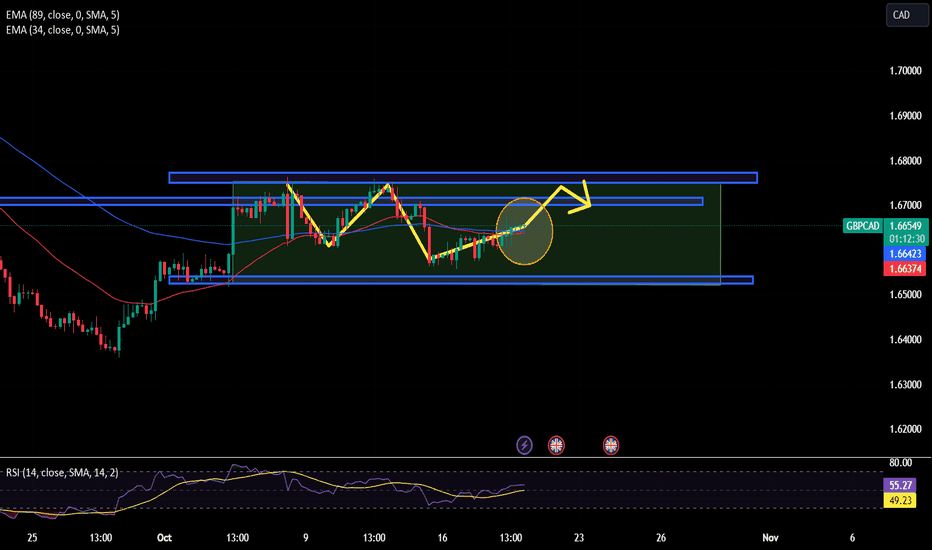Click the 1.66549 current price label
This screenshot has height=550, width=932.
click(x=906, y=226)
